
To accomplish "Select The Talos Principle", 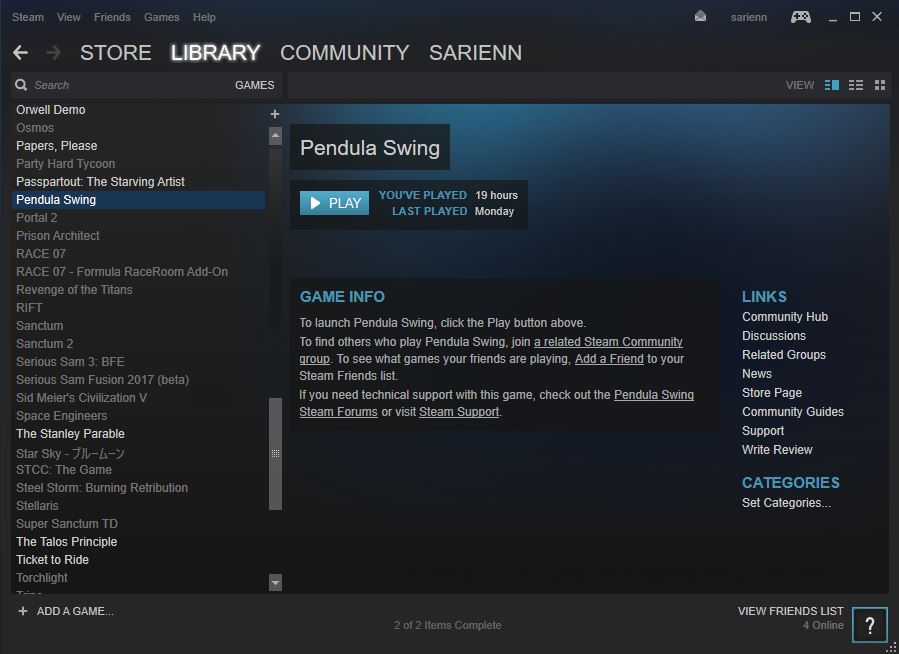I will 138,542.
